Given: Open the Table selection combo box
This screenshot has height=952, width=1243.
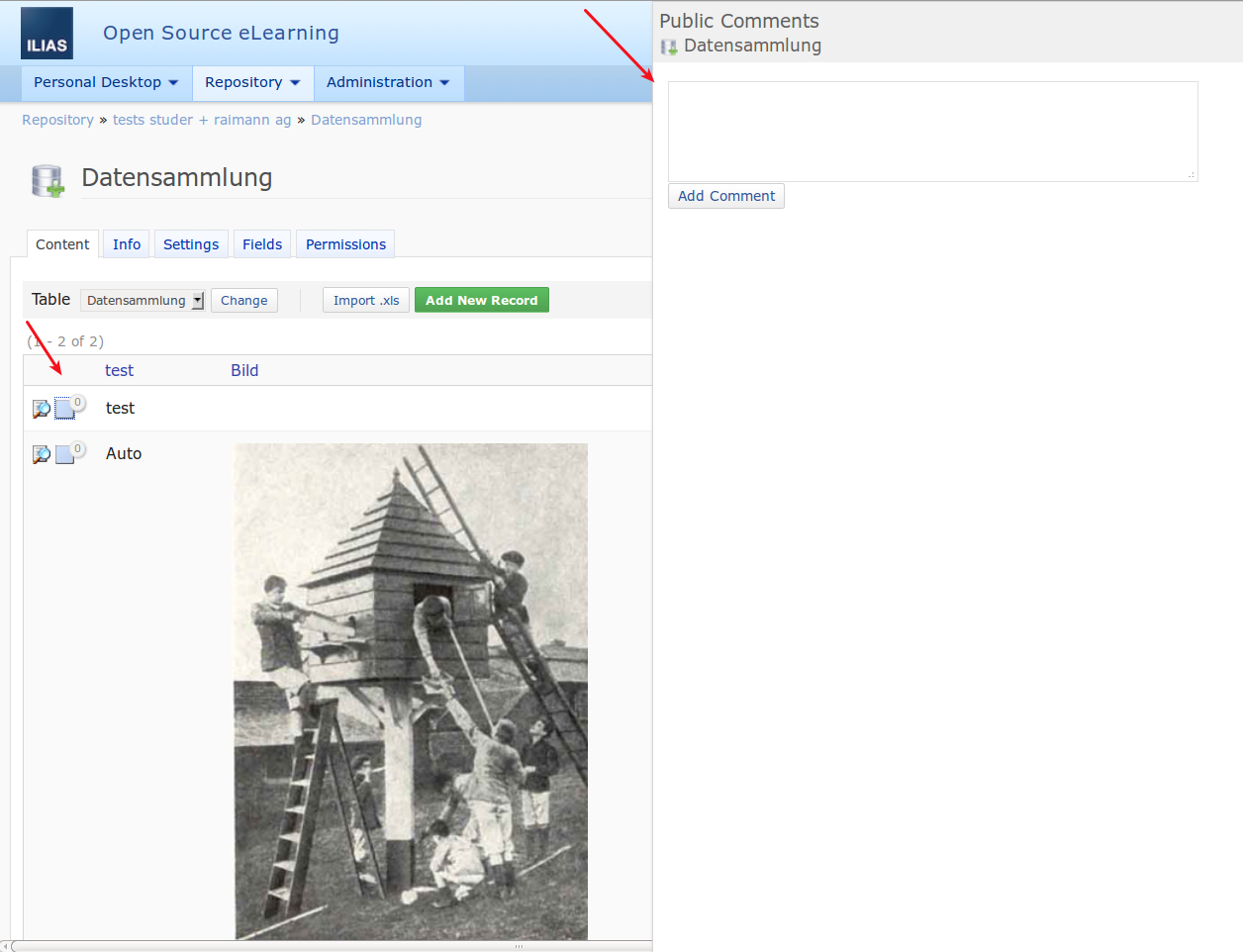Looking at the screenshot, I should 143,301.
